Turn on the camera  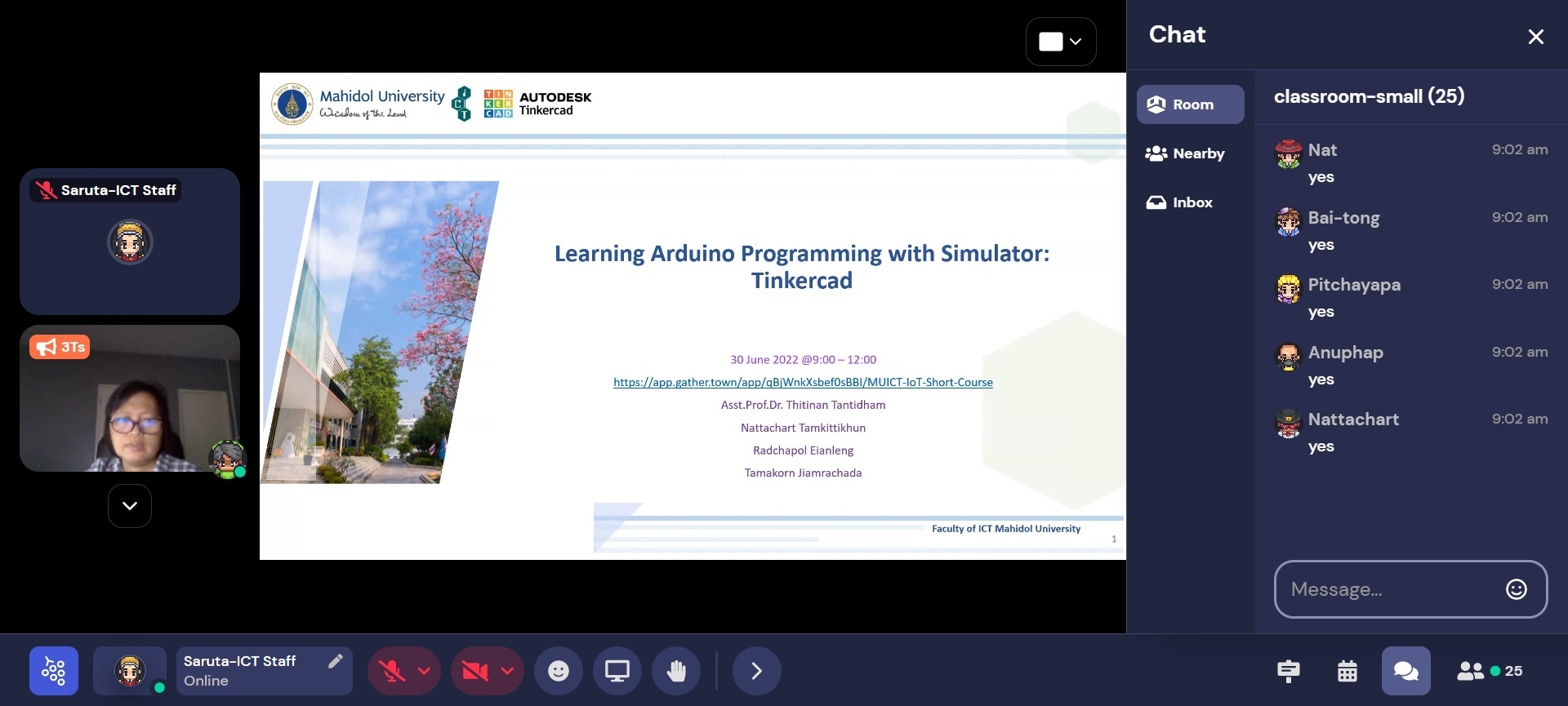click(475, 671)
